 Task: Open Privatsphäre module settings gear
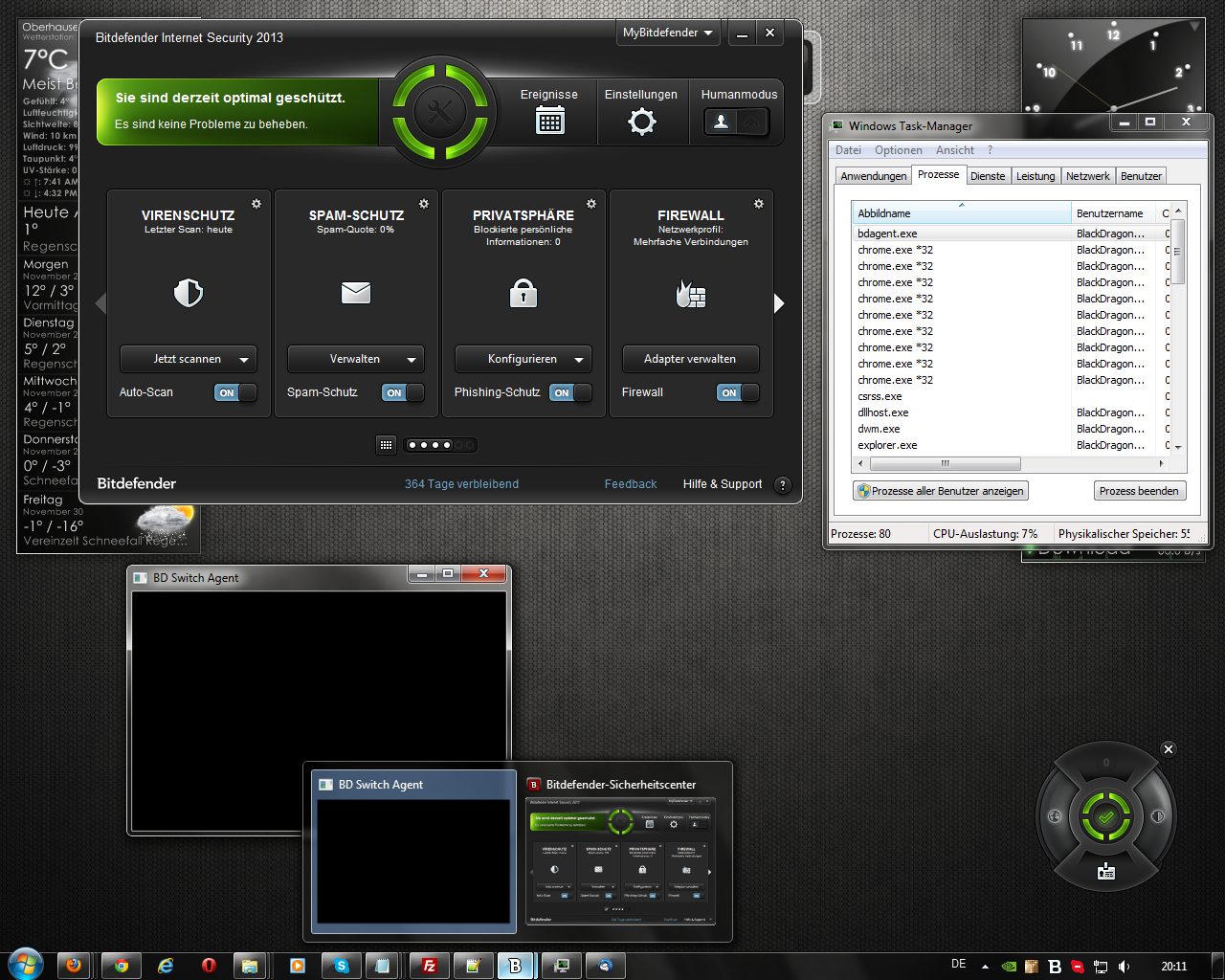click(x=591, y=204)
